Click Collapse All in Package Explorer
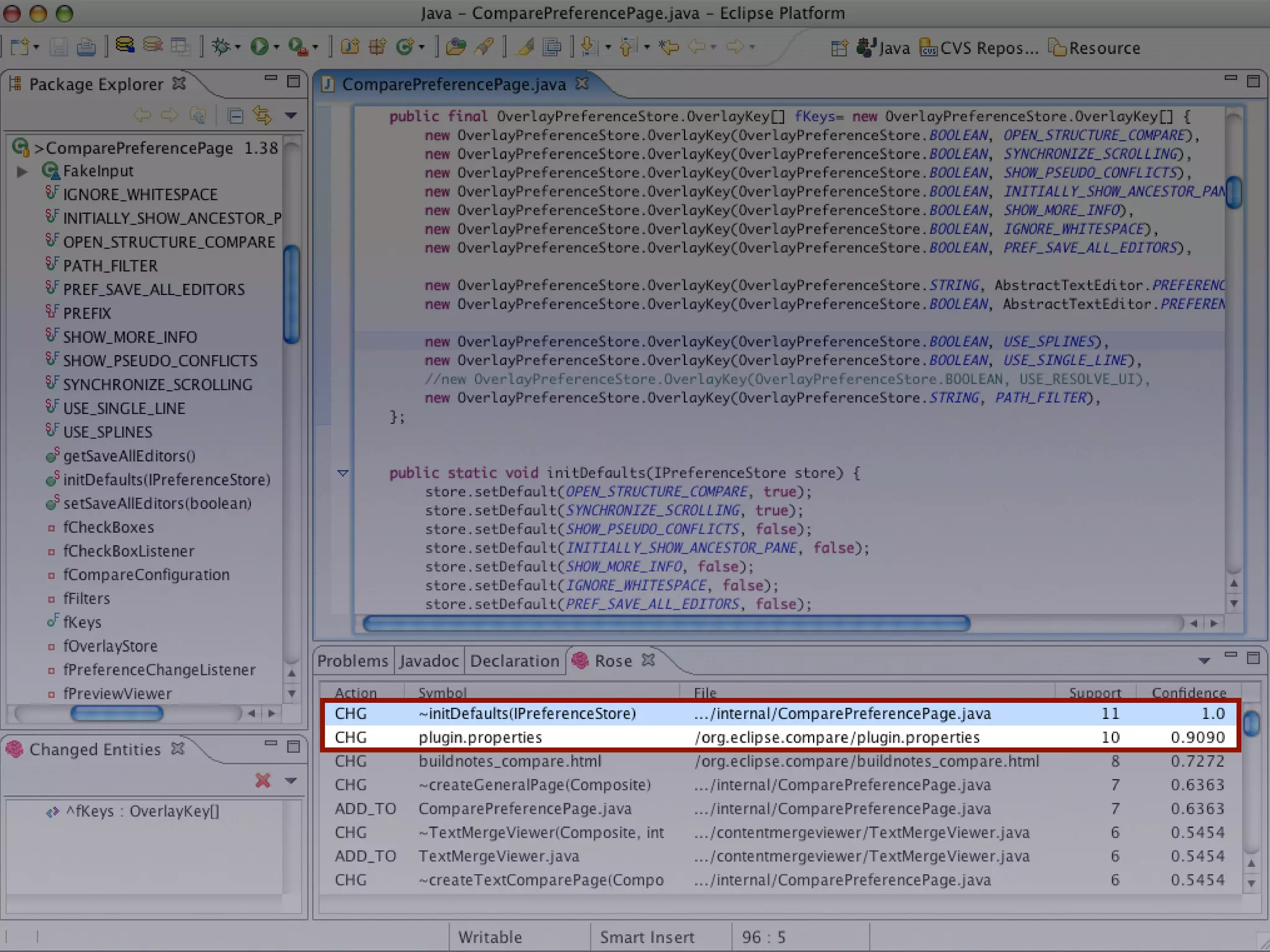Image resolution: width=1270 pixels, height=952 pixels. [x=235, y=116]
